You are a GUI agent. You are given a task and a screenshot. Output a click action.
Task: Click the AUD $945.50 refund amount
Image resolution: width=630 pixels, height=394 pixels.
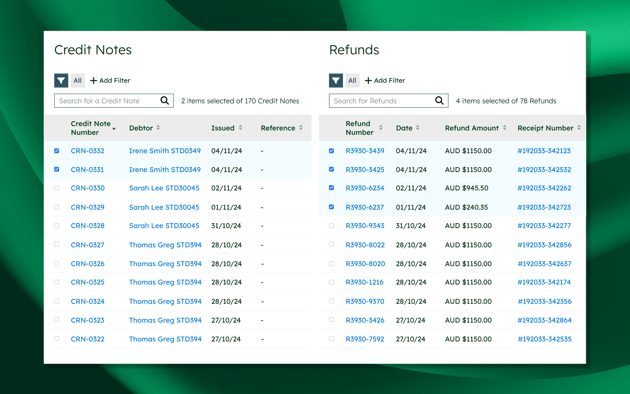click(x=466, y=188)
